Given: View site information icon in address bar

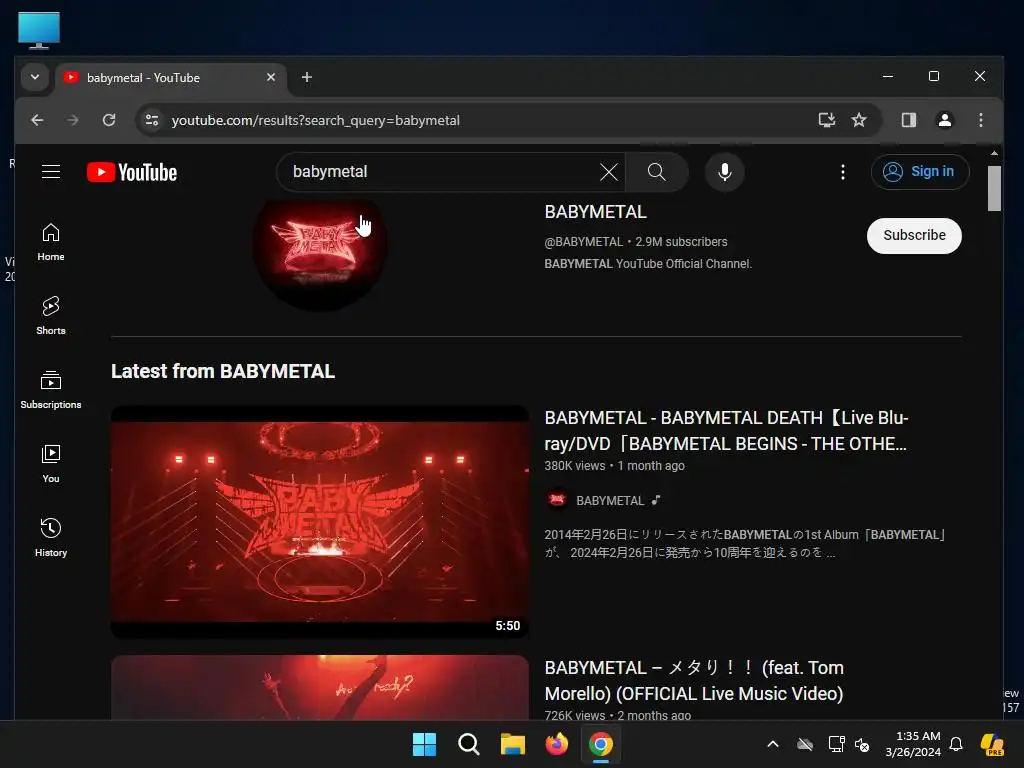Looking at the screenshot, I should coord(152,120).
